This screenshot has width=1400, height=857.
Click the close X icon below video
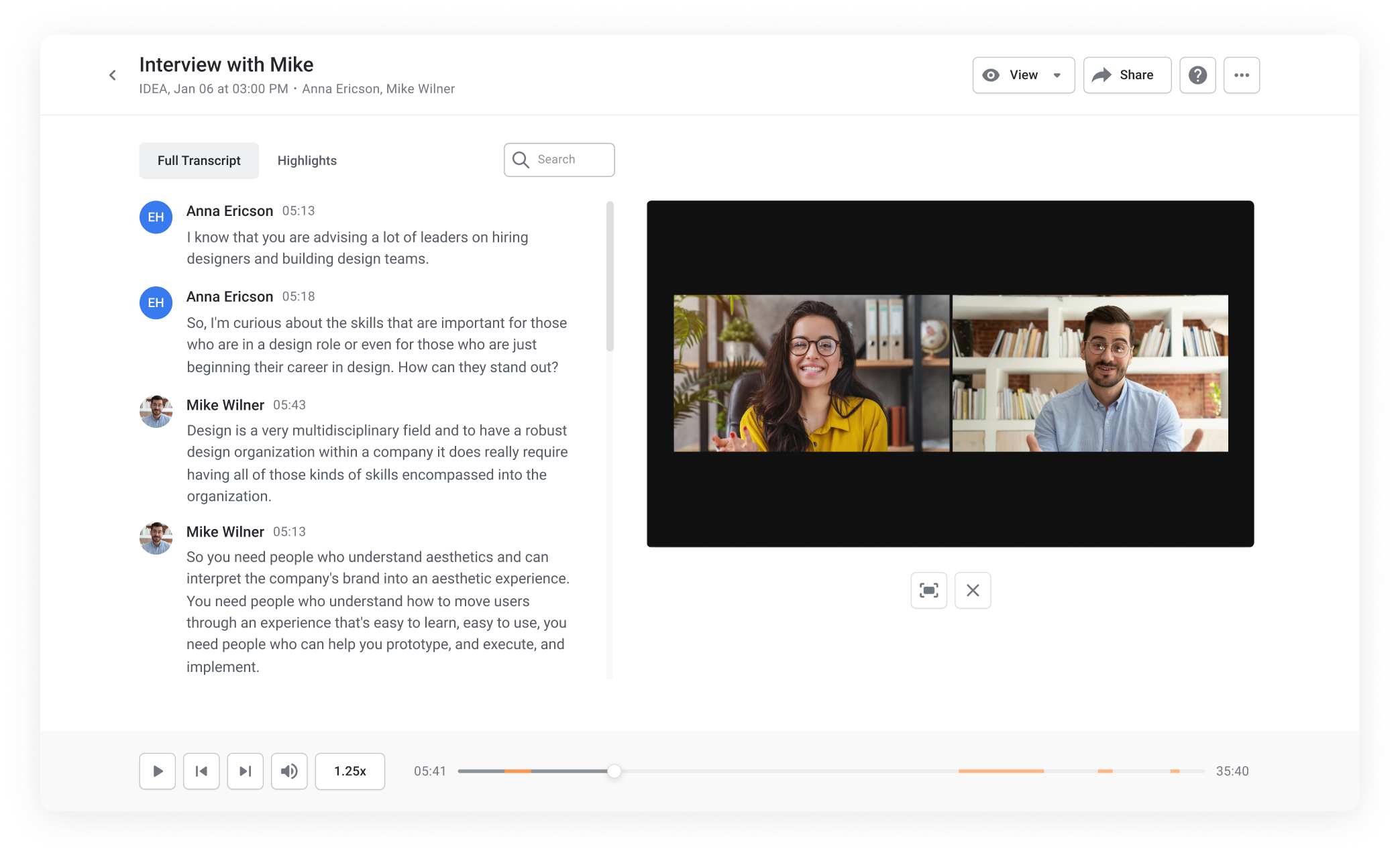click(972, 589)
